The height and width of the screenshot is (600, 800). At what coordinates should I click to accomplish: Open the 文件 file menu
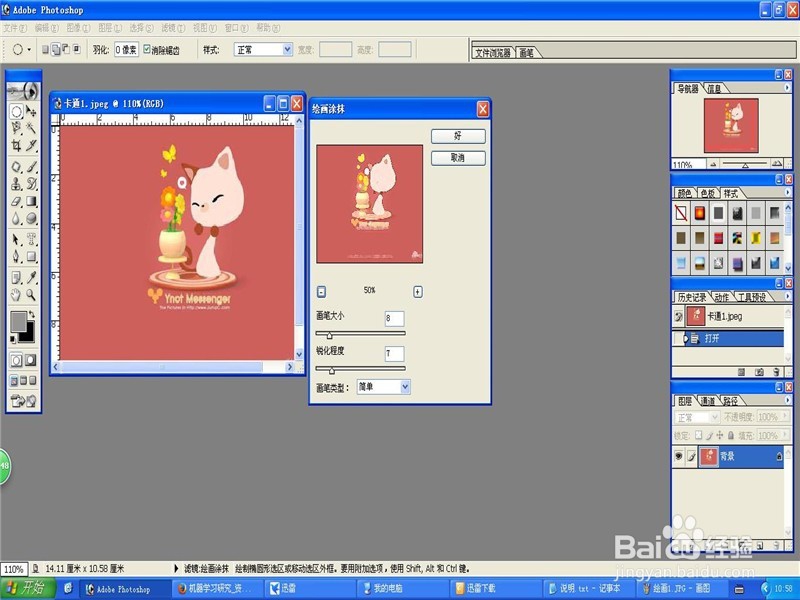[x=15, y=28]
